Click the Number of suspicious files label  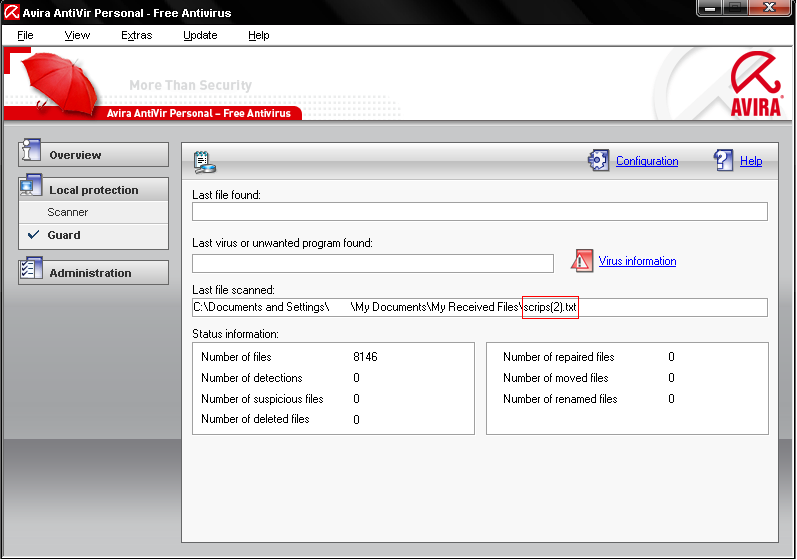click(262, 399)
